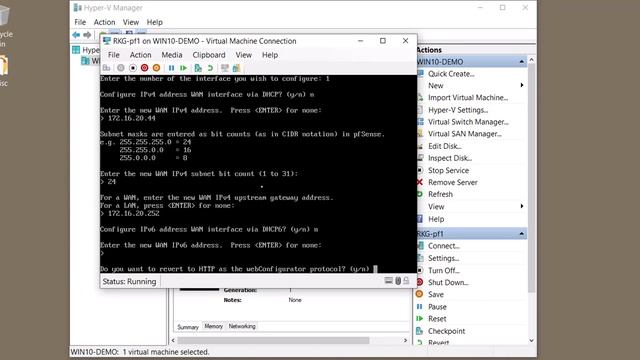Revert the VM using the VM Connection toolbar icon
Screen dimensions: 640x360
(210, 68)
